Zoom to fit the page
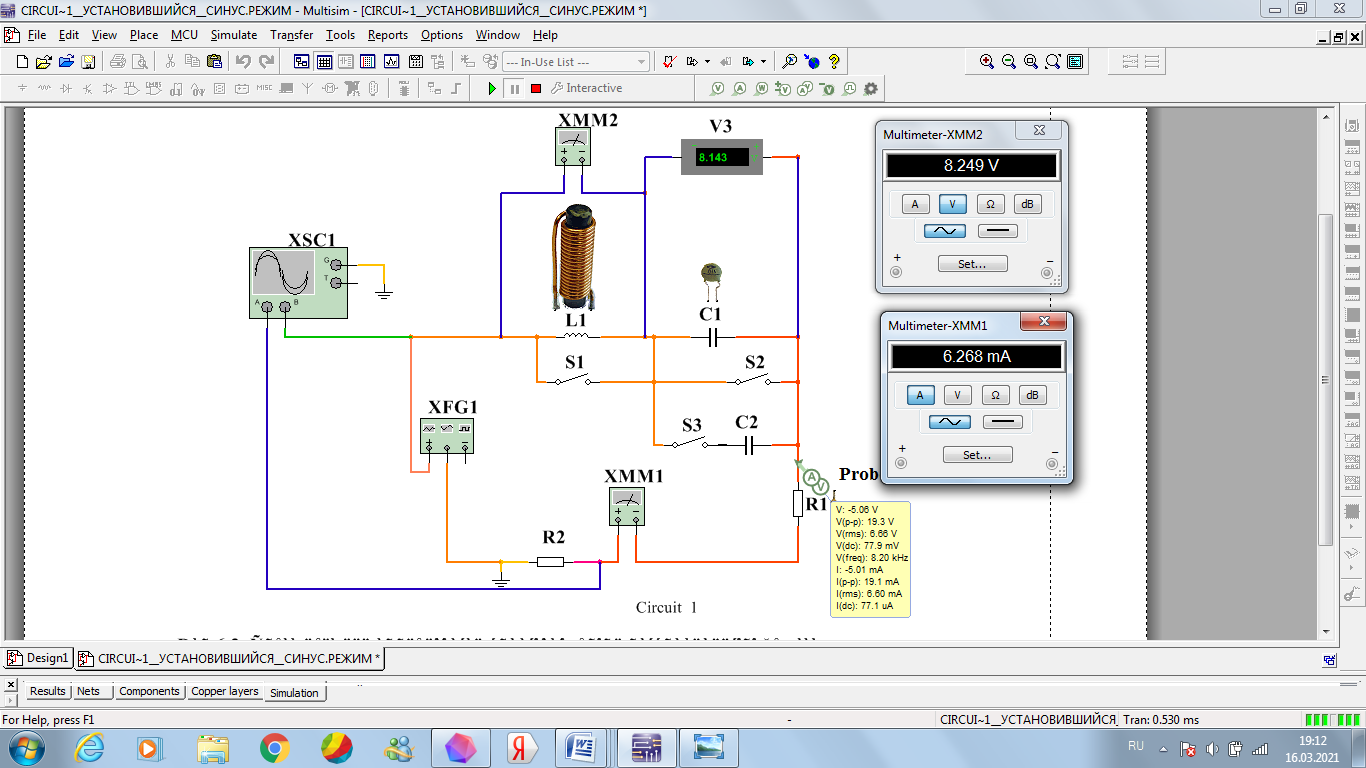Viewport: 1366px width, 768px height. coord(1053,62)
